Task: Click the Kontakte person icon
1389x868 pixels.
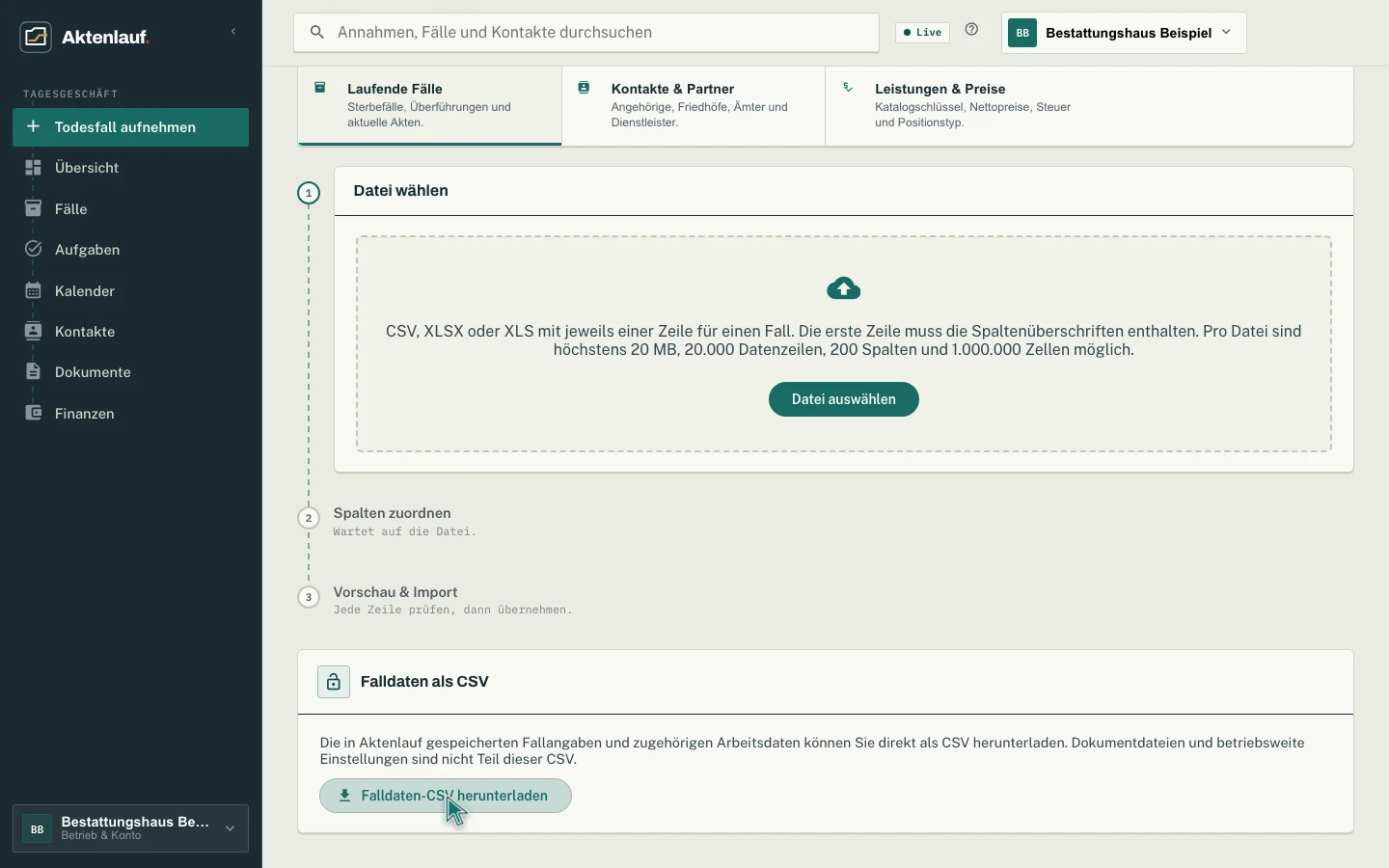Action: coord(34,331)
